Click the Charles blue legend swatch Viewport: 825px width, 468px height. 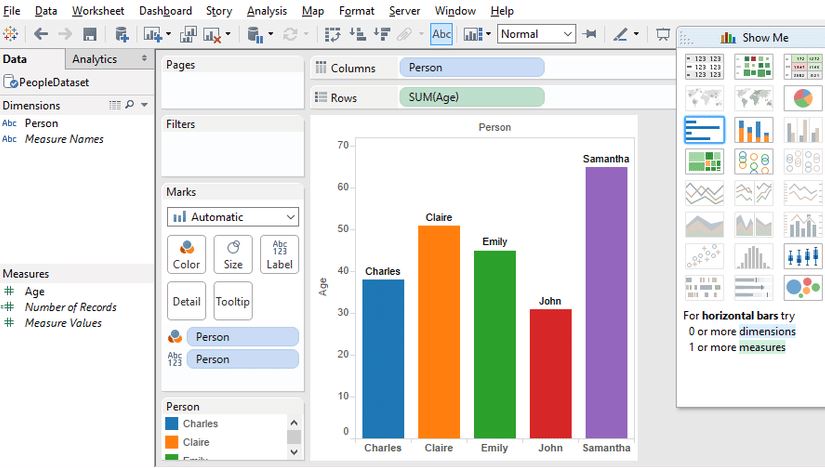(172, 423)
